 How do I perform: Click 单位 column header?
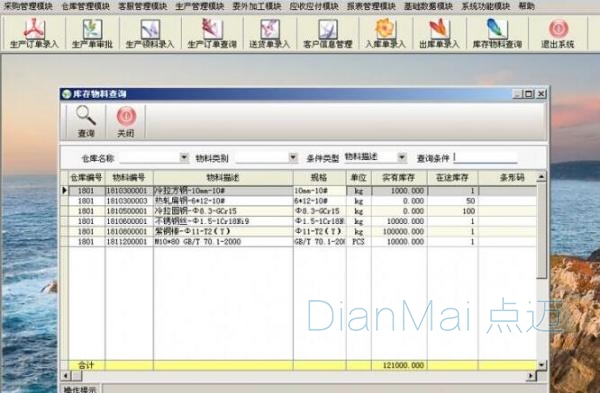click(359, 178)
